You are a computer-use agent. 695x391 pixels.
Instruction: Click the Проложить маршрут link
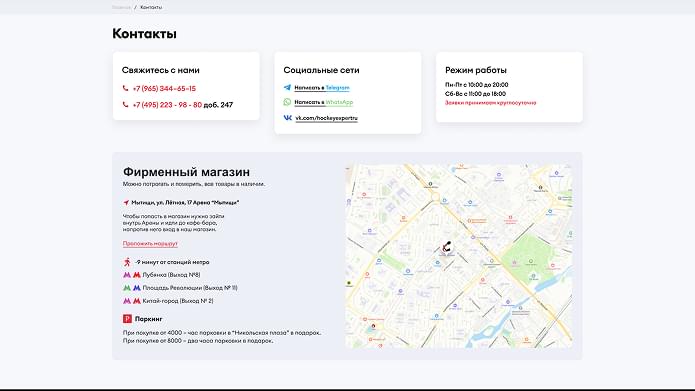coord(150,243)
